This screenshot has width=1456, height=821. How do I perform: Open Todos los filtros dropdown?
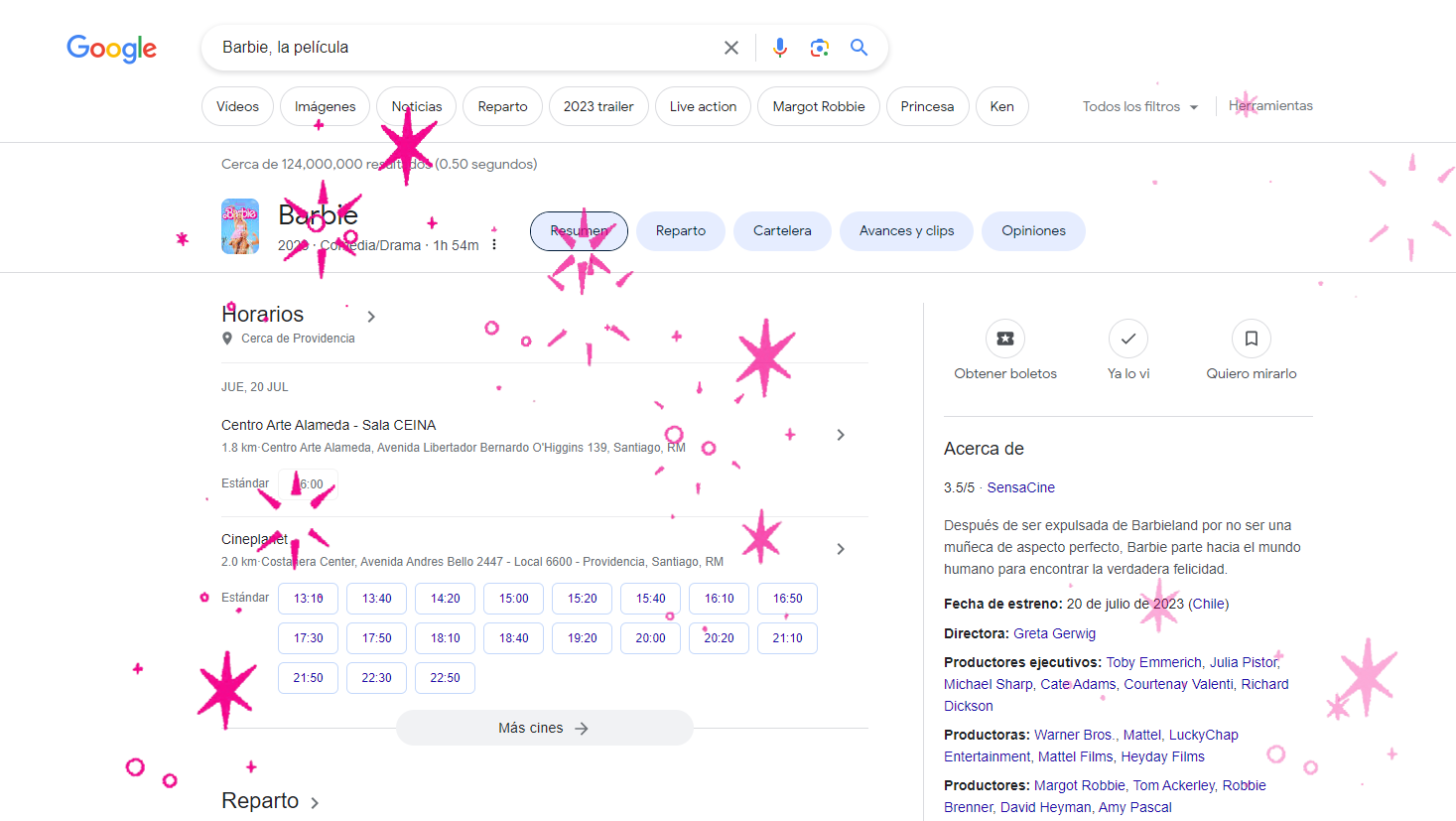(x=1140, y=106)
